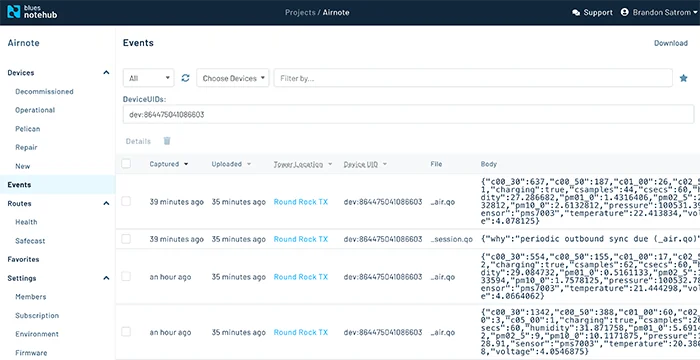Viewport: 700px width, 360px height.
Task: Star the current filter as favorite
Action: [683, 78]
